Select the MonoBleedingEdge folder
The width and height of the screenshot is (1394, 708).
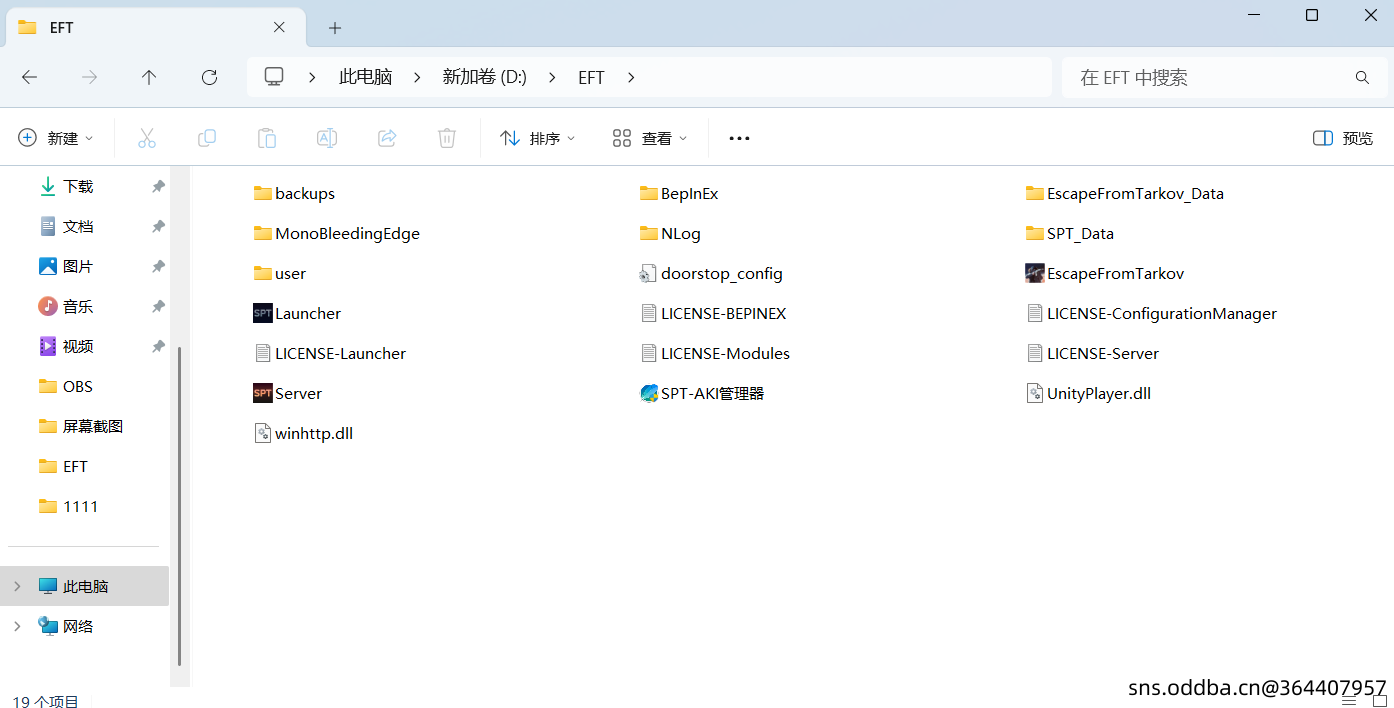coord(337,233)
